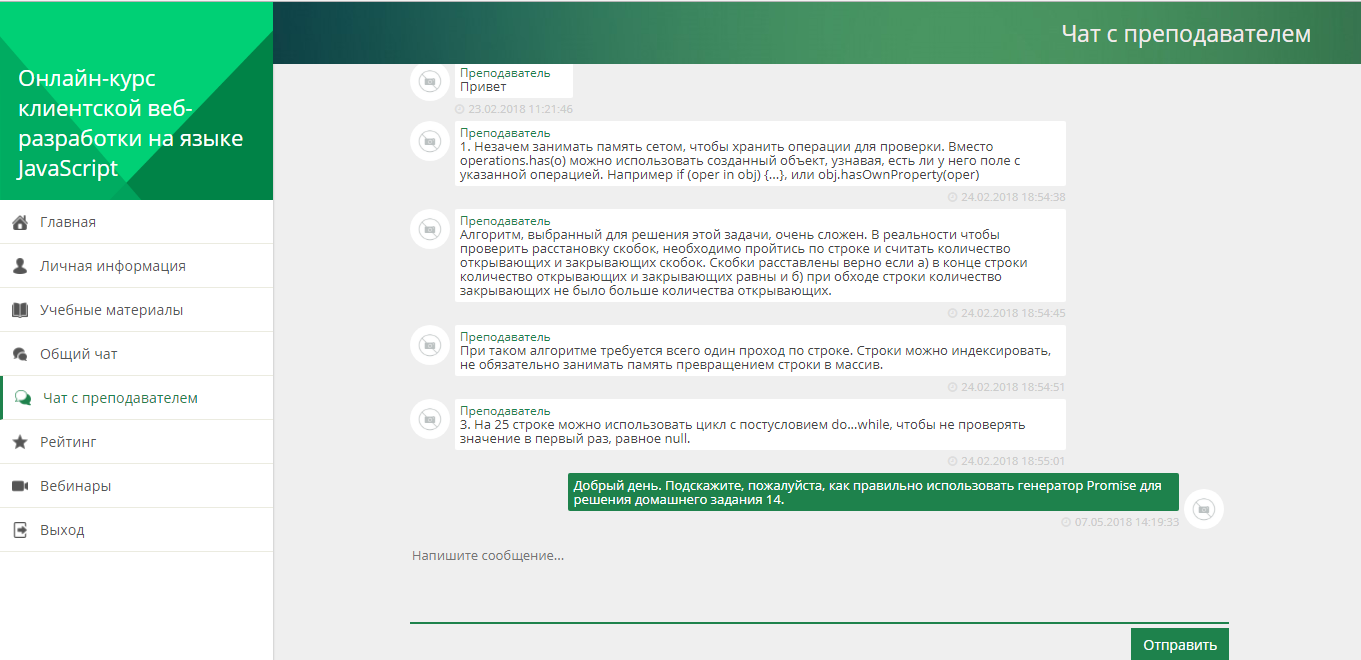1361x660 pixels.
Task: Open the Главная menu item
Action: click(68, 222)
